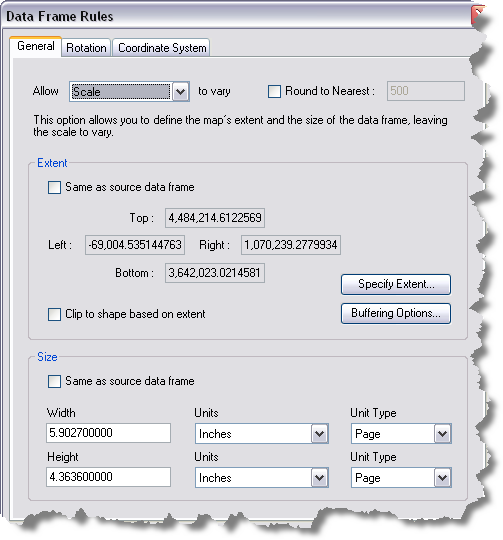This screenshot has height=540, width=503.
Task: Click the Width input field
Action: 108,433
